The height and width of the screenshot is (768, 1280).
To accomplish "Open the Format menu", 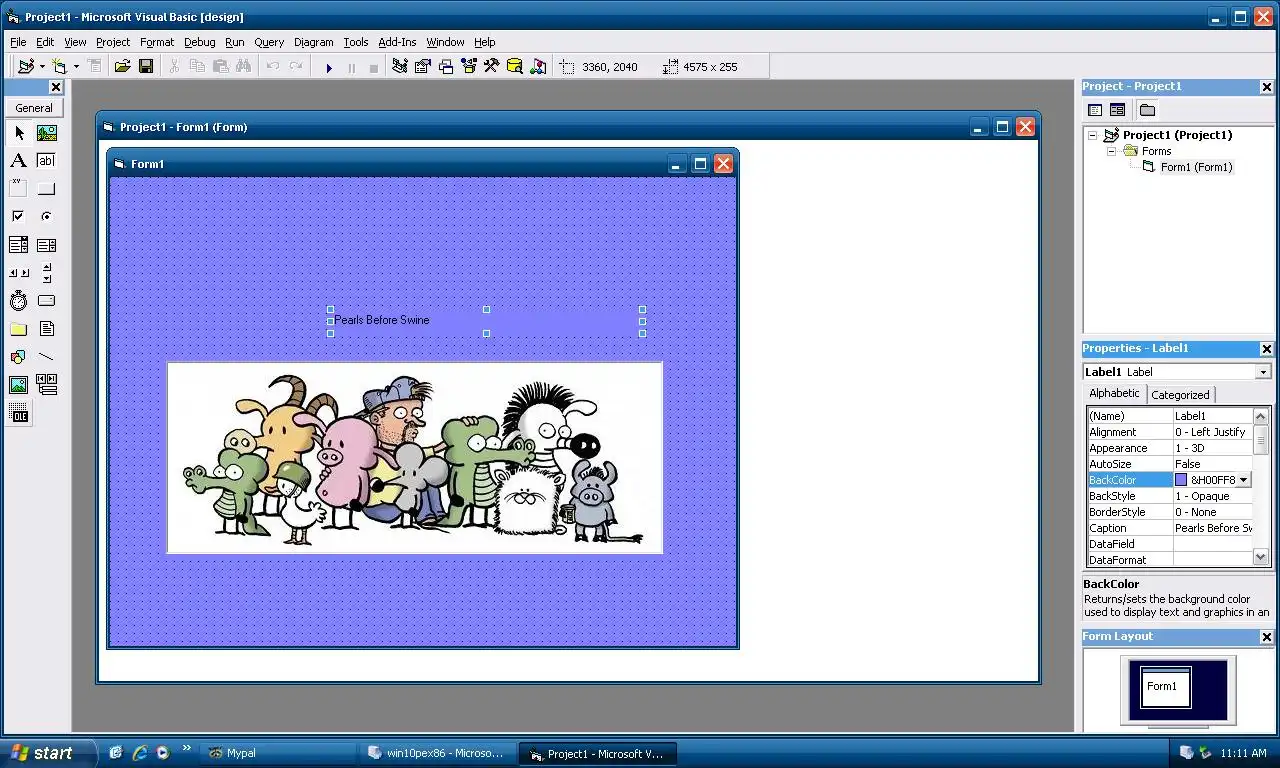I will click(x=157, y=42).
